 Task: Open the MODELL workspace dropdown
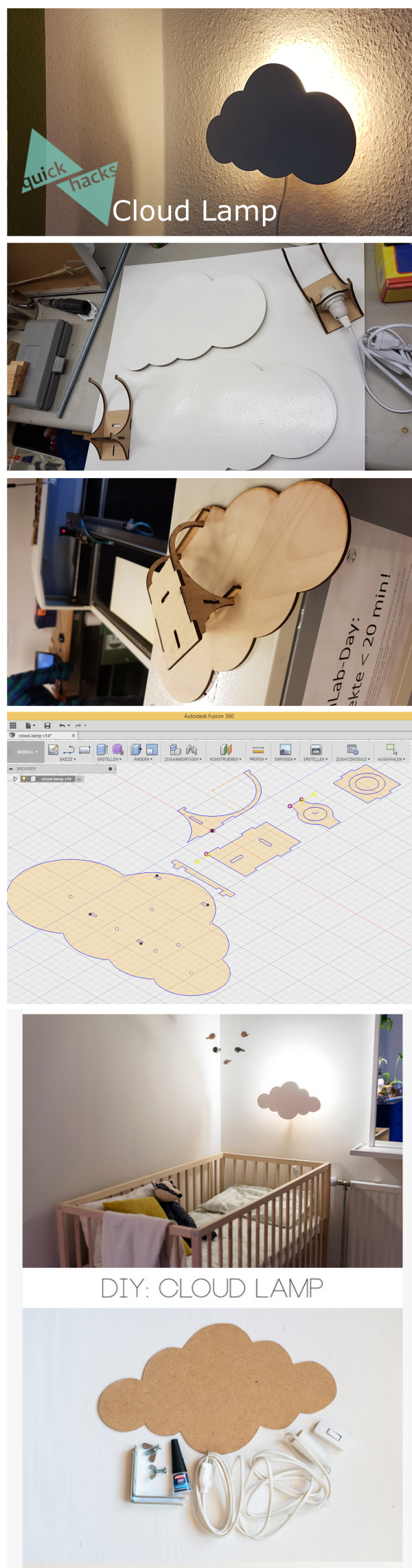[25, 752]
